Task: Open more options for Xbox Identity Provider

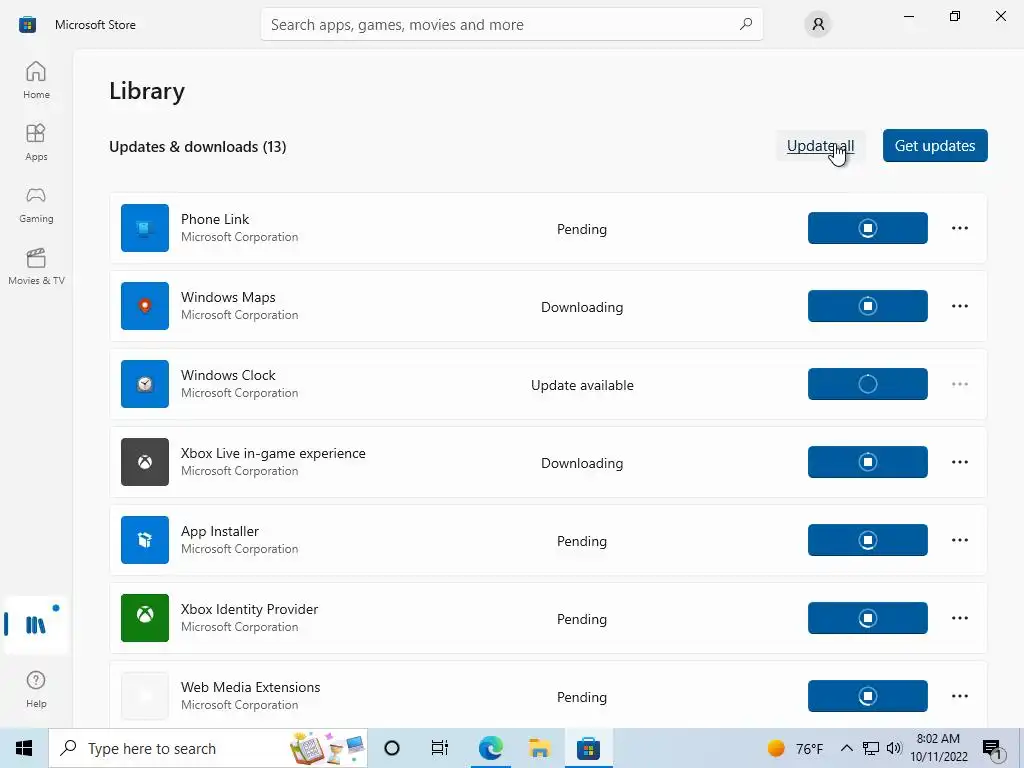Action: click(x=959, y=618)
